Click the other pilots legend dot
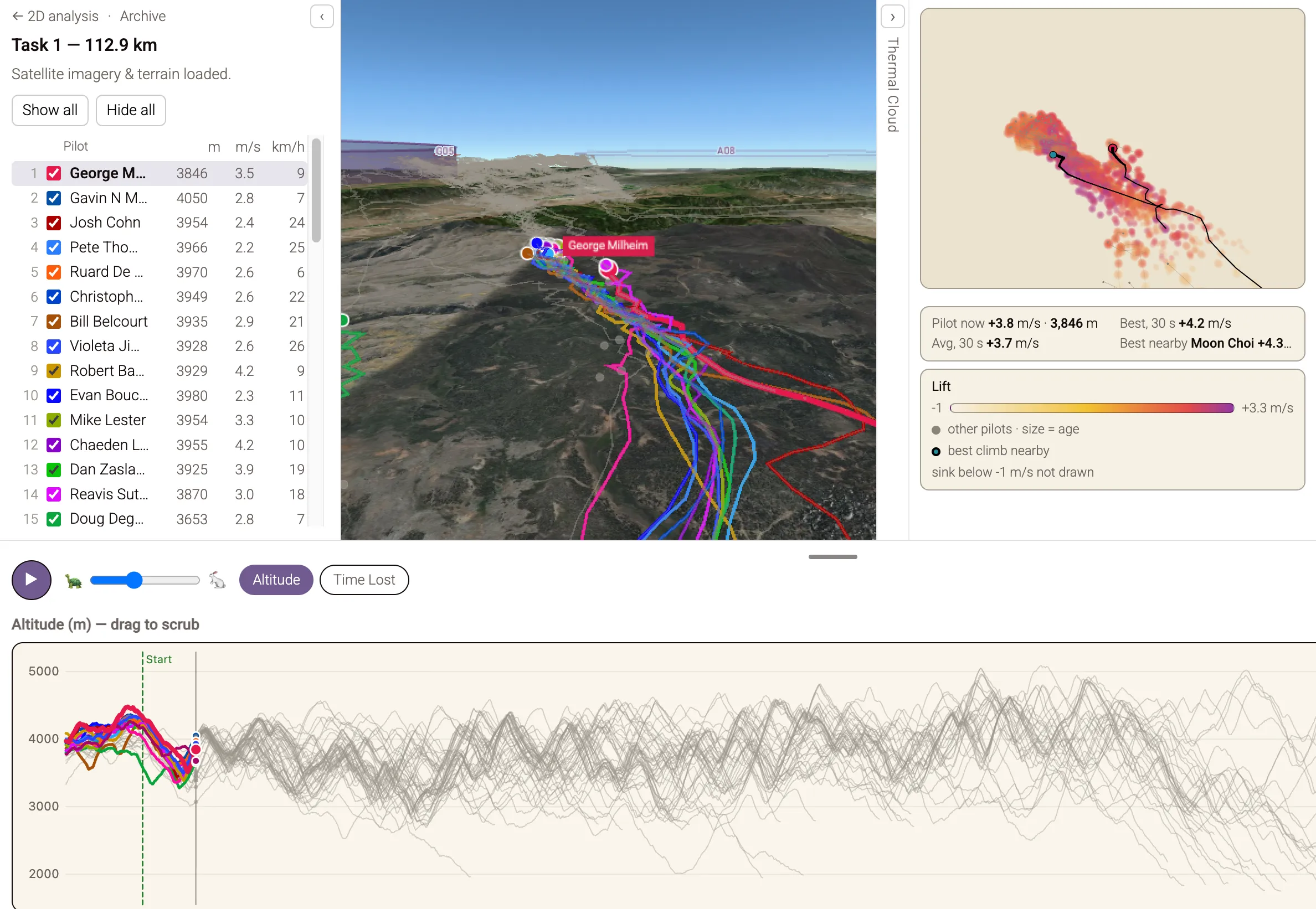Viewport: 1316px width, 909px height. (x=936, y=430)
